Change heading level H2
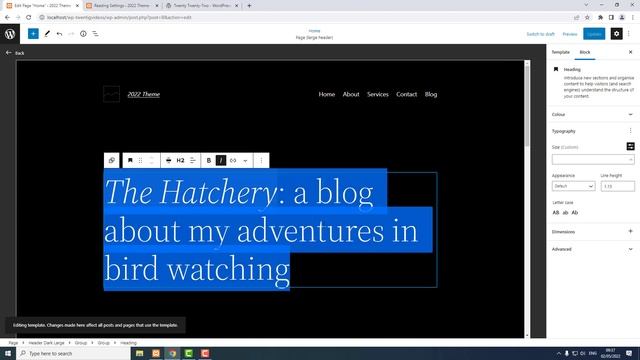The height and width of the screenshot is (360, 640). point(180,160)
